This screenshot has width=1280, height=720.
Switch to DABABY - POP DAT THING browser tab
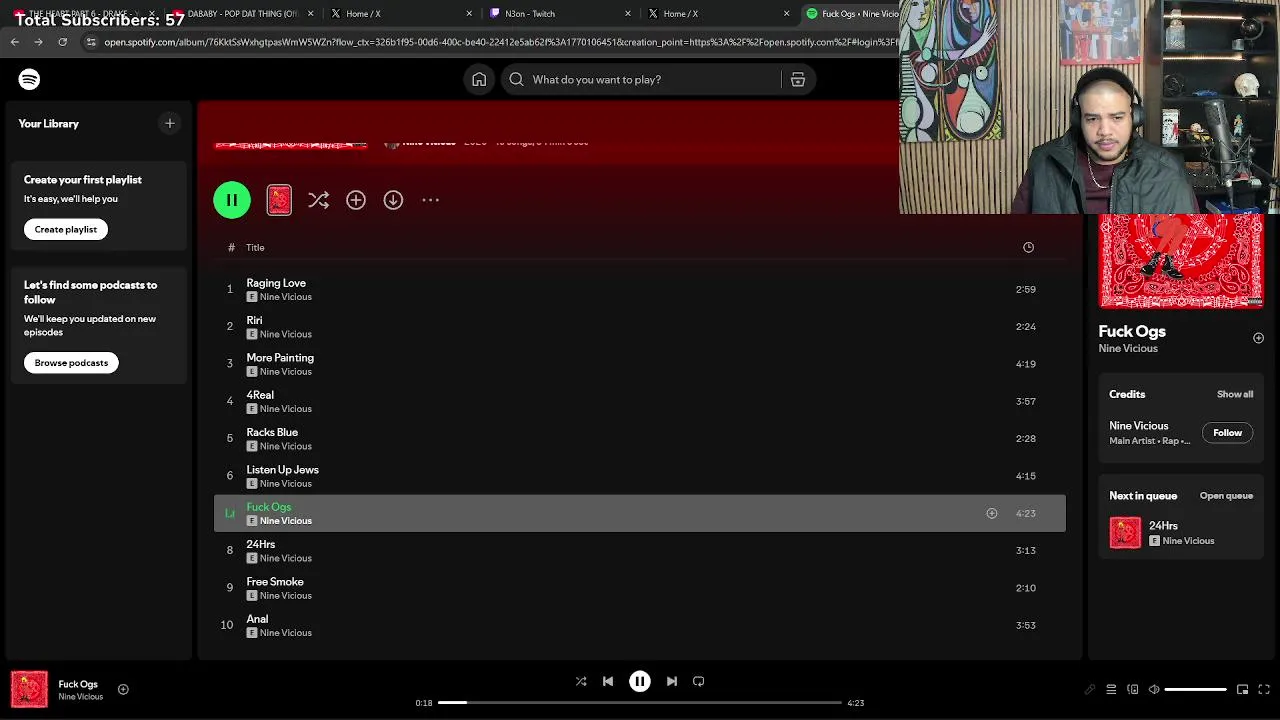tap(243, 14)
